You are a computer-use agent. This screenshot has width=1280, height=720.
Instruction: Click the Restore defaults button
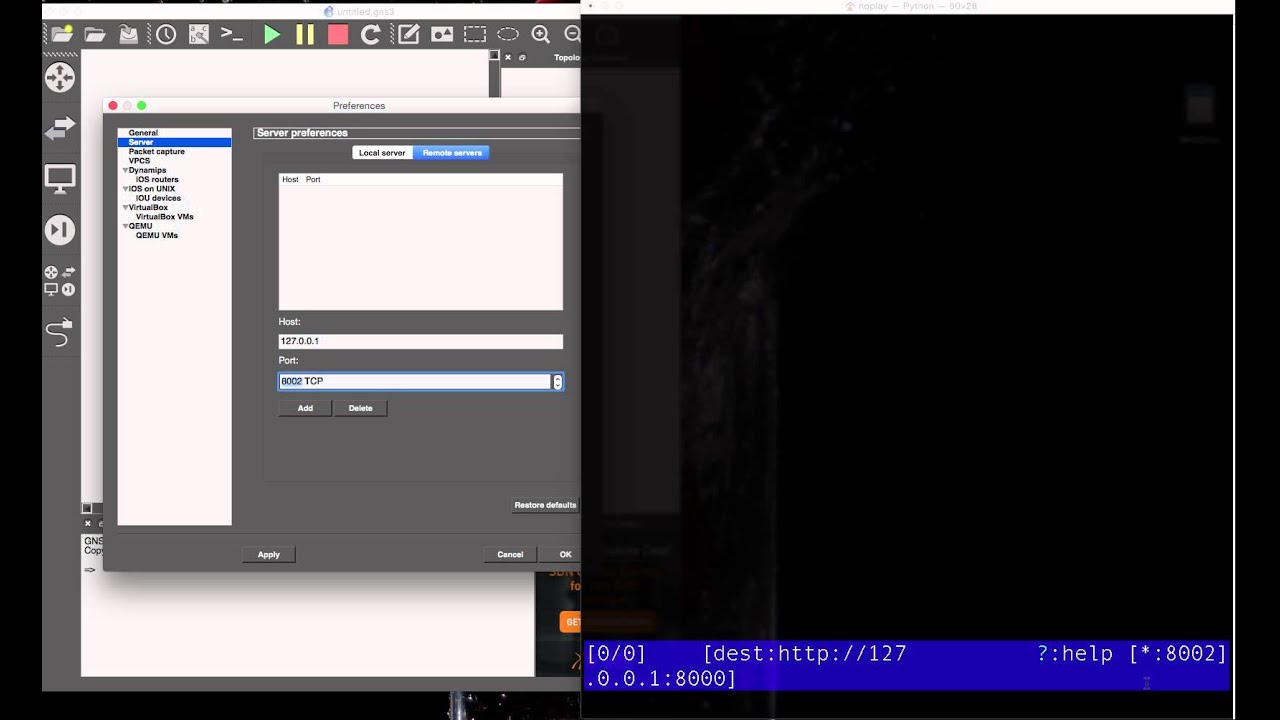545,505
